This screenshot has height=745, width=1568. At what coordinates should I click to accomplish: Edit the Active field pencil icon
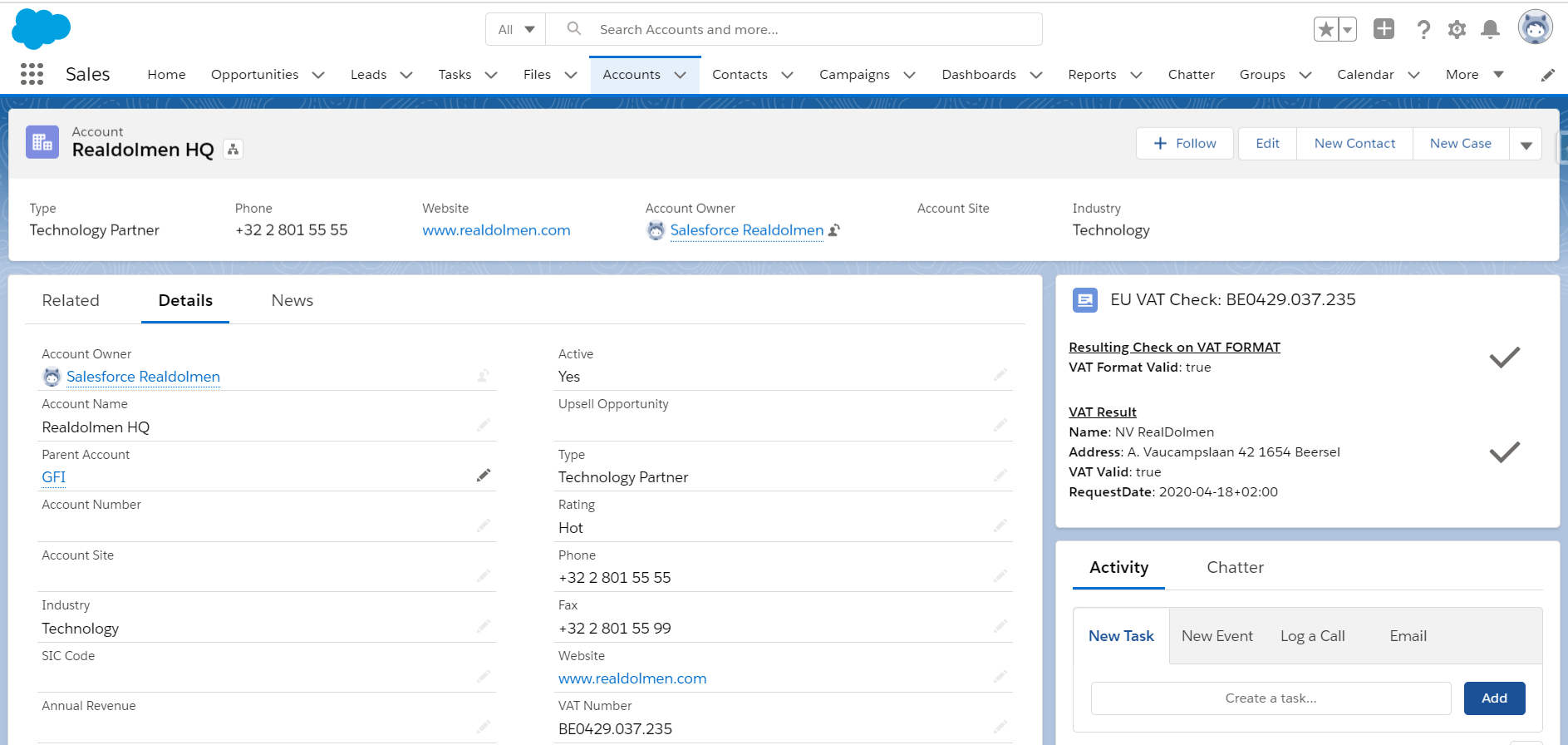1000,375
